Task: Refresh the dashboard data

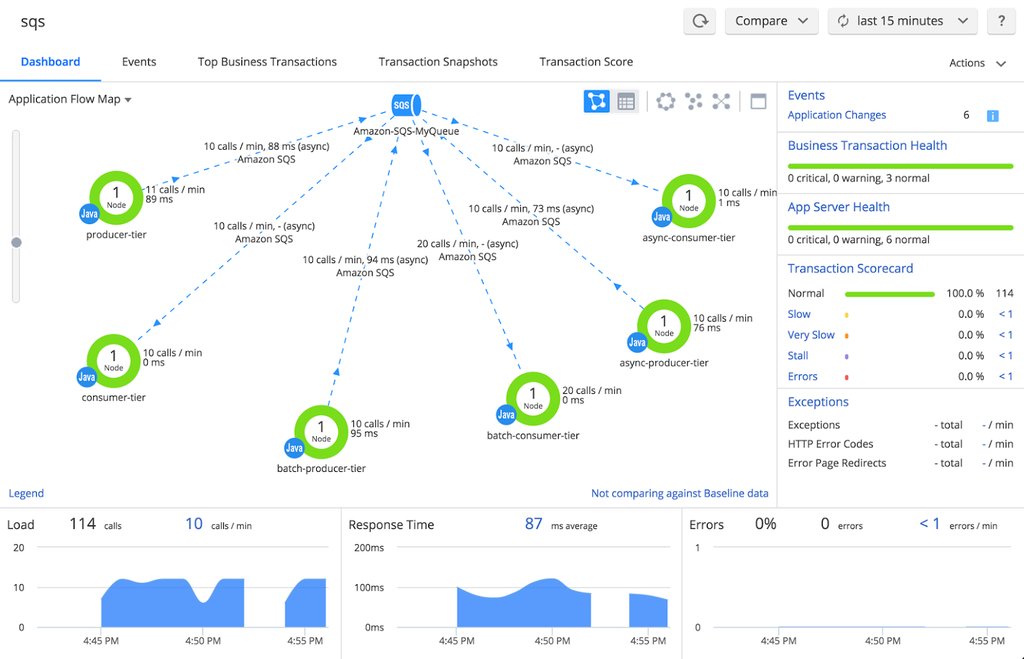Action: point(698,20)
